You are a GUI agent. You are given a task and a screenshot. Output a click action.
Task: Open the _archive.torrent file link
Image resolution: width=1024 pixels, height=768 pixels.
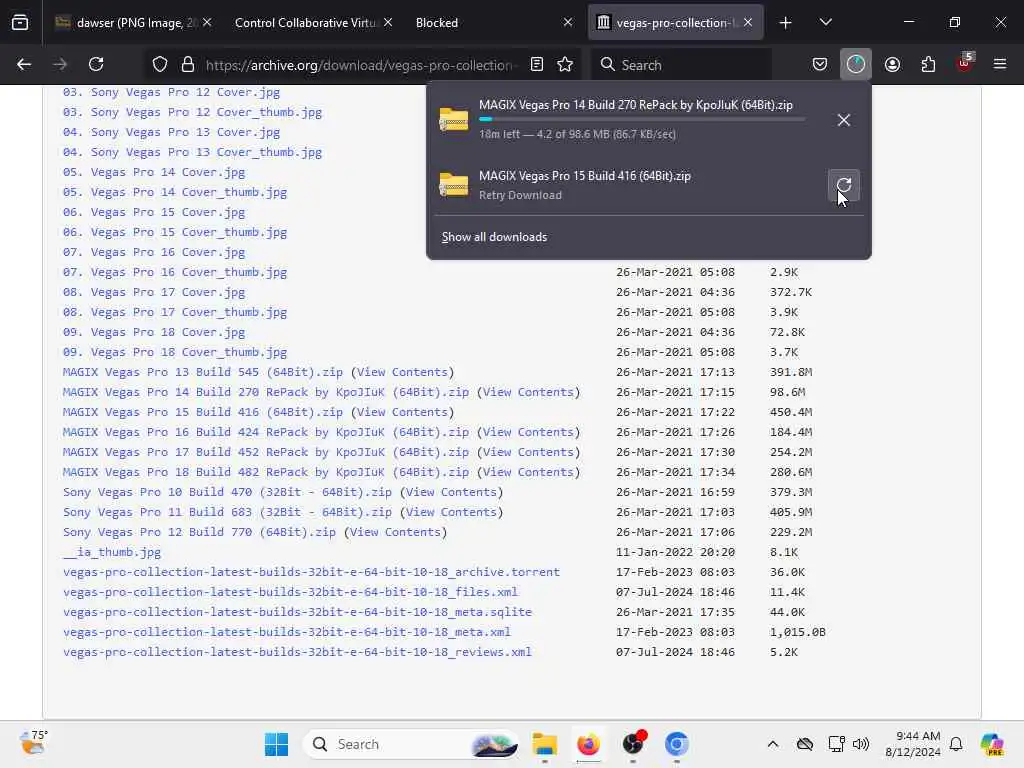[312, 572]
